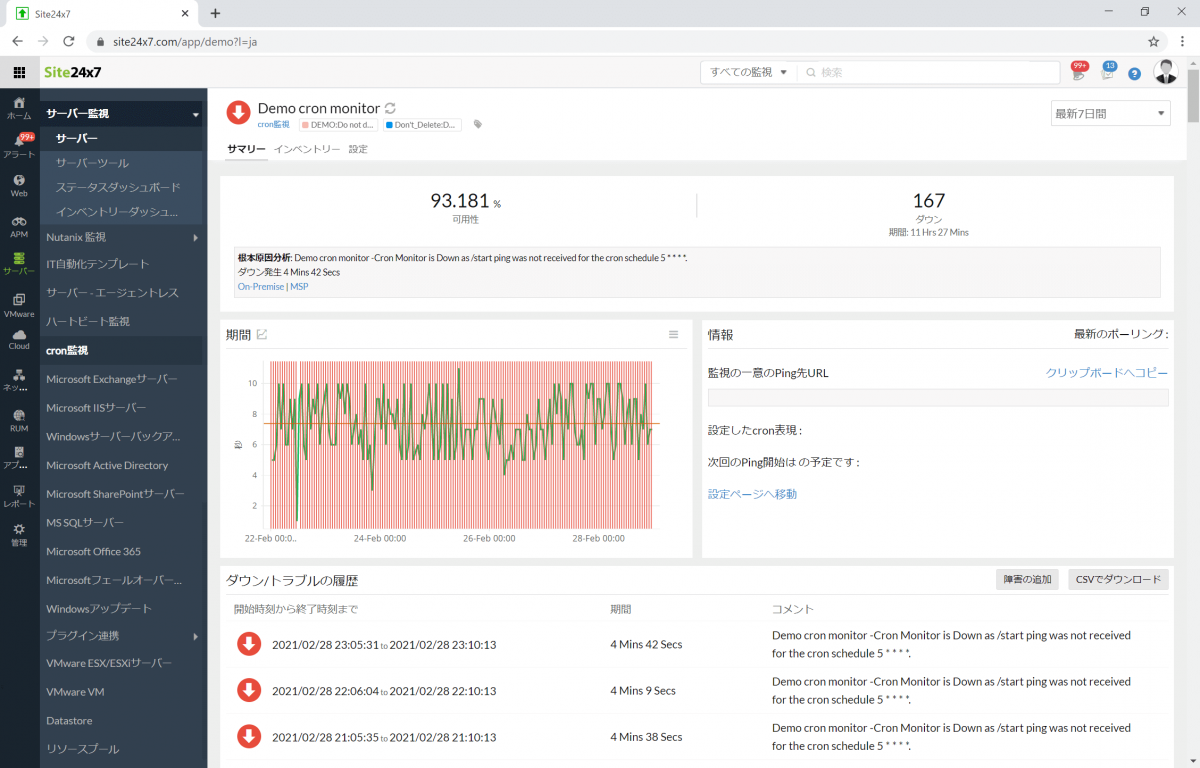This screenshot has width=1200, height=768.
Task: Reload the browser page
Action: tap(69, 42)
